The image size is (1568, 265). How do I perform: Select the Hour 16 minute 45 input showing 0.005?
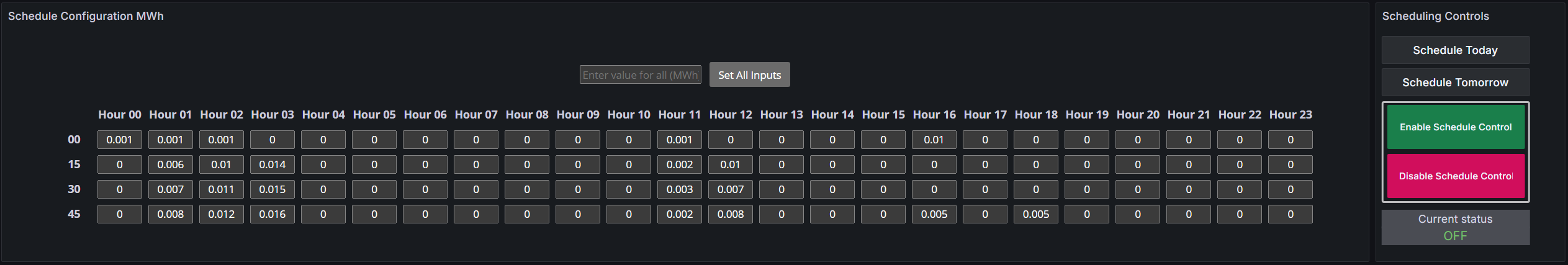(934, 214)
